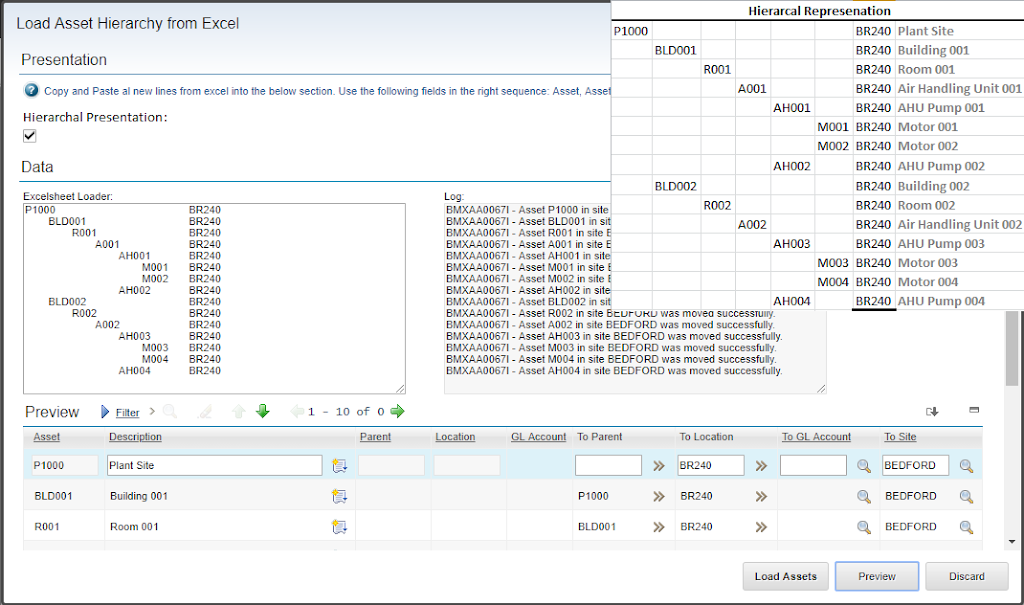Click the Asset field containing P1000

click(65, 465)
